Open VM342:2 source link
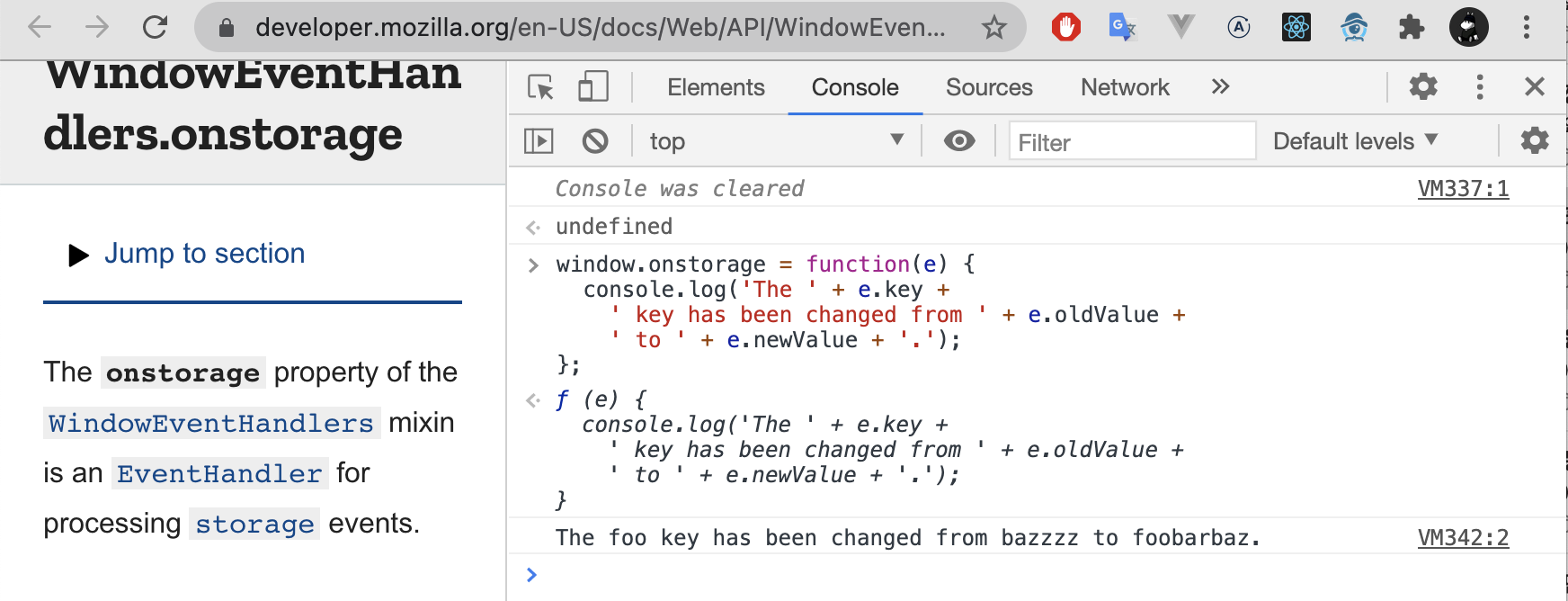 1463,538
